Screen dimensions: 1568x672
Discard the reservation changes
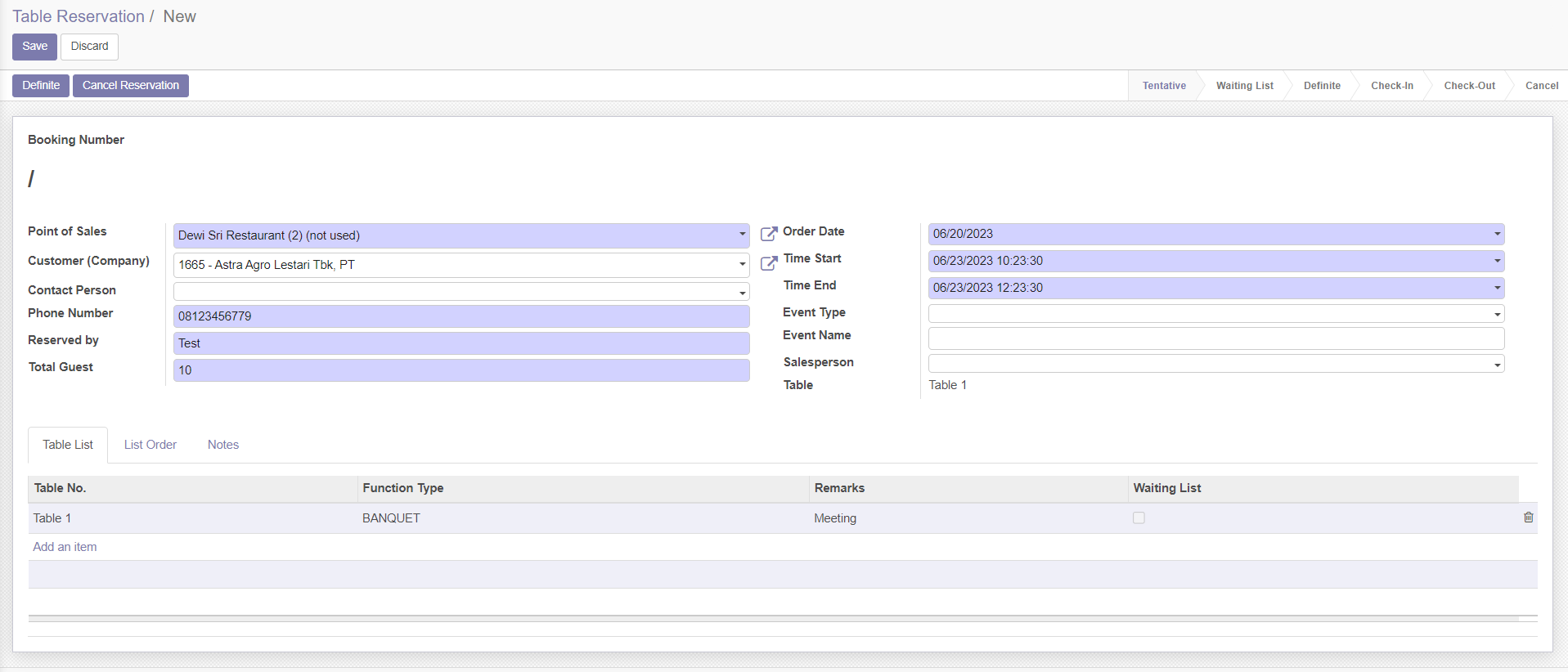(x=89, y=47)
